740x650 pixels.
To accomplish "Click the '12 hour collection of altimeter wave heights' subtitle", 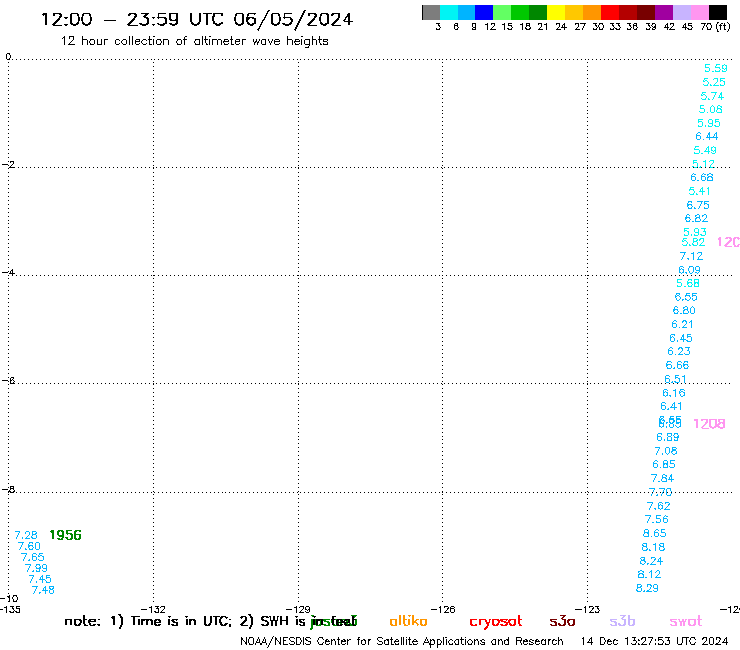I will [194, 41].
